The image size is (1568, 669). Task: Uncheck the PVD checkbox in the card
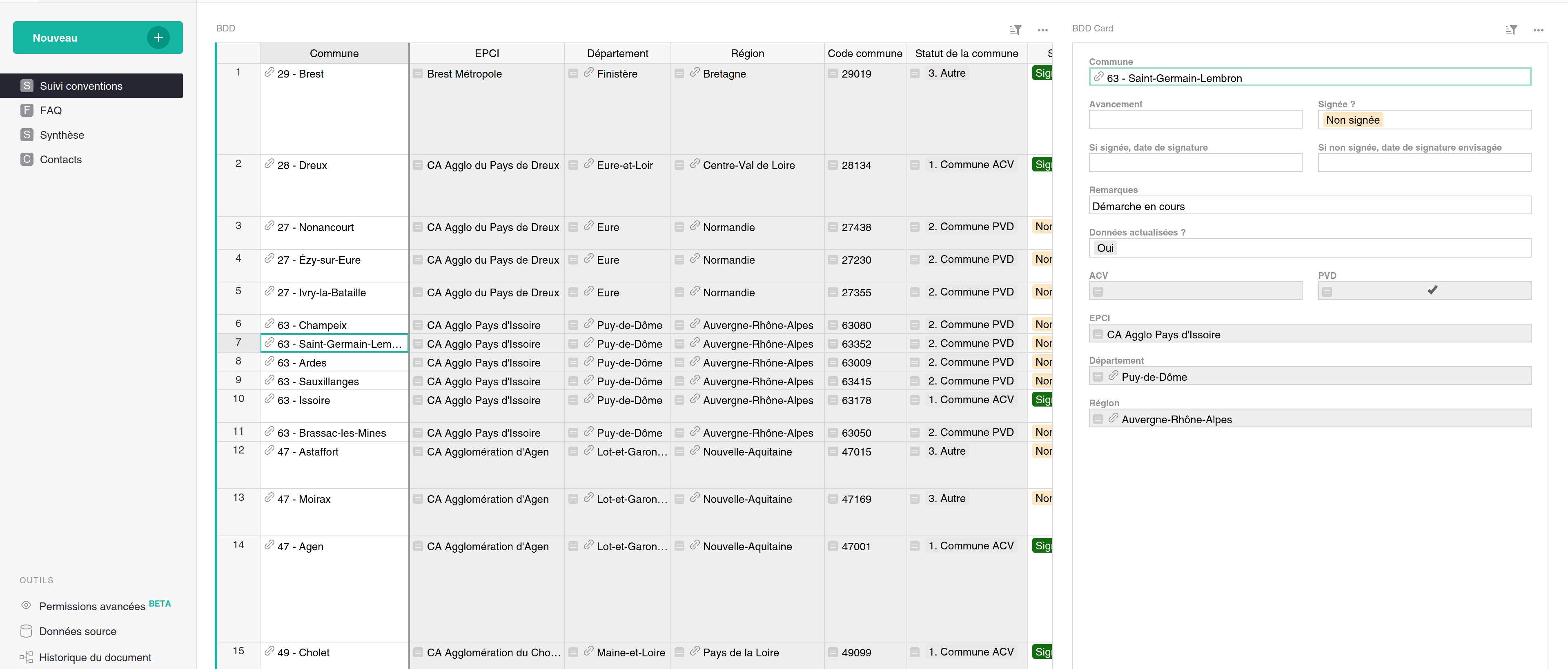click(1432, 290)
